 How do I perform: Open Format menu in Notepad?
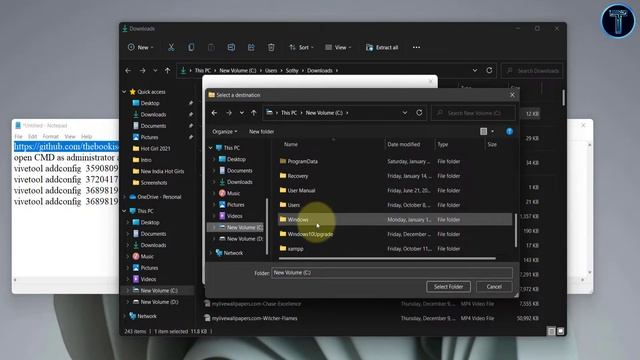pos(51,136)
